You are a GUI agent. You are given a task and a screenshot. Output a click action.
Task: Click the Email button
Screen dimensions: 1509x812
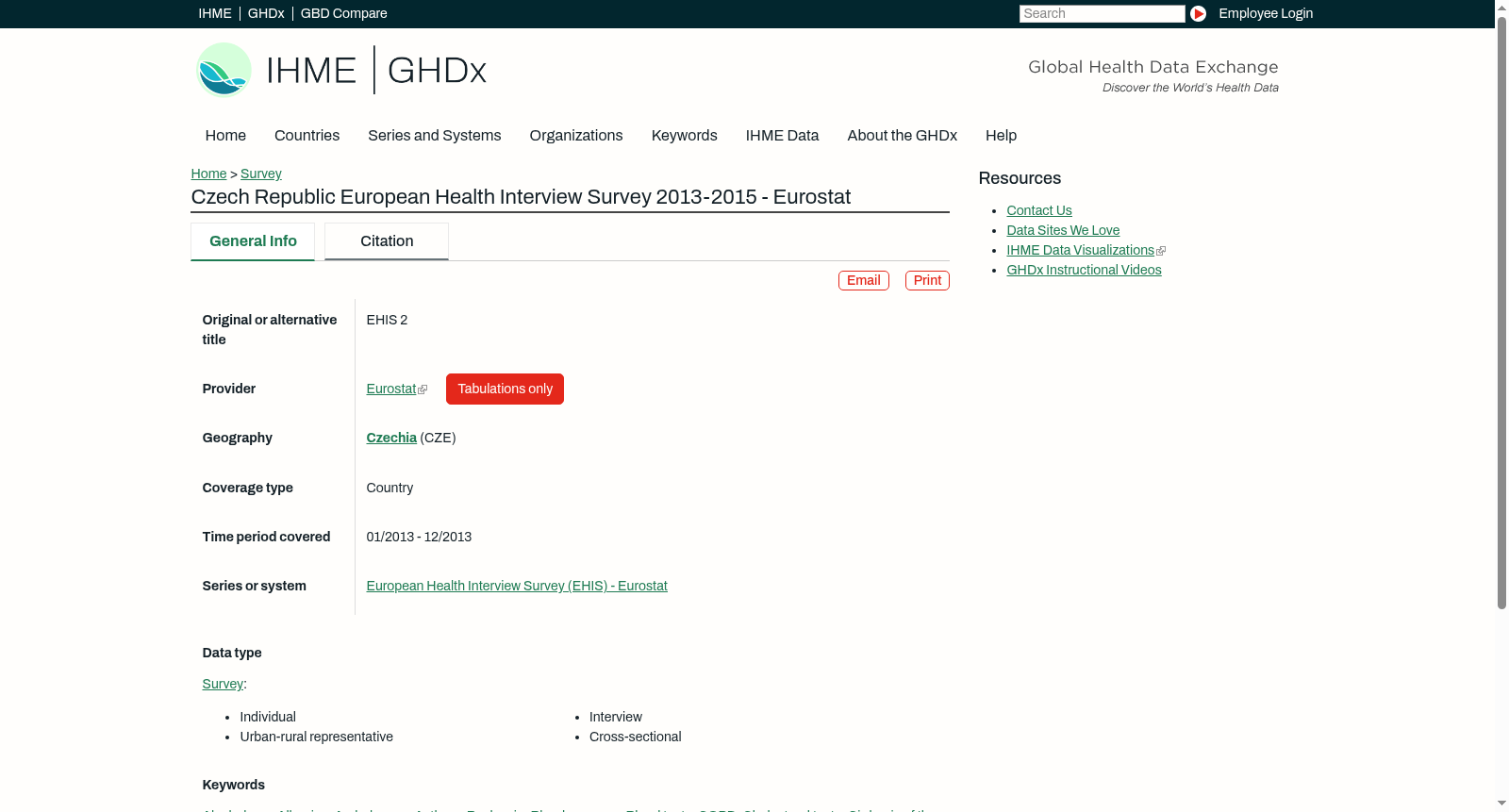[x=864, y=280]
